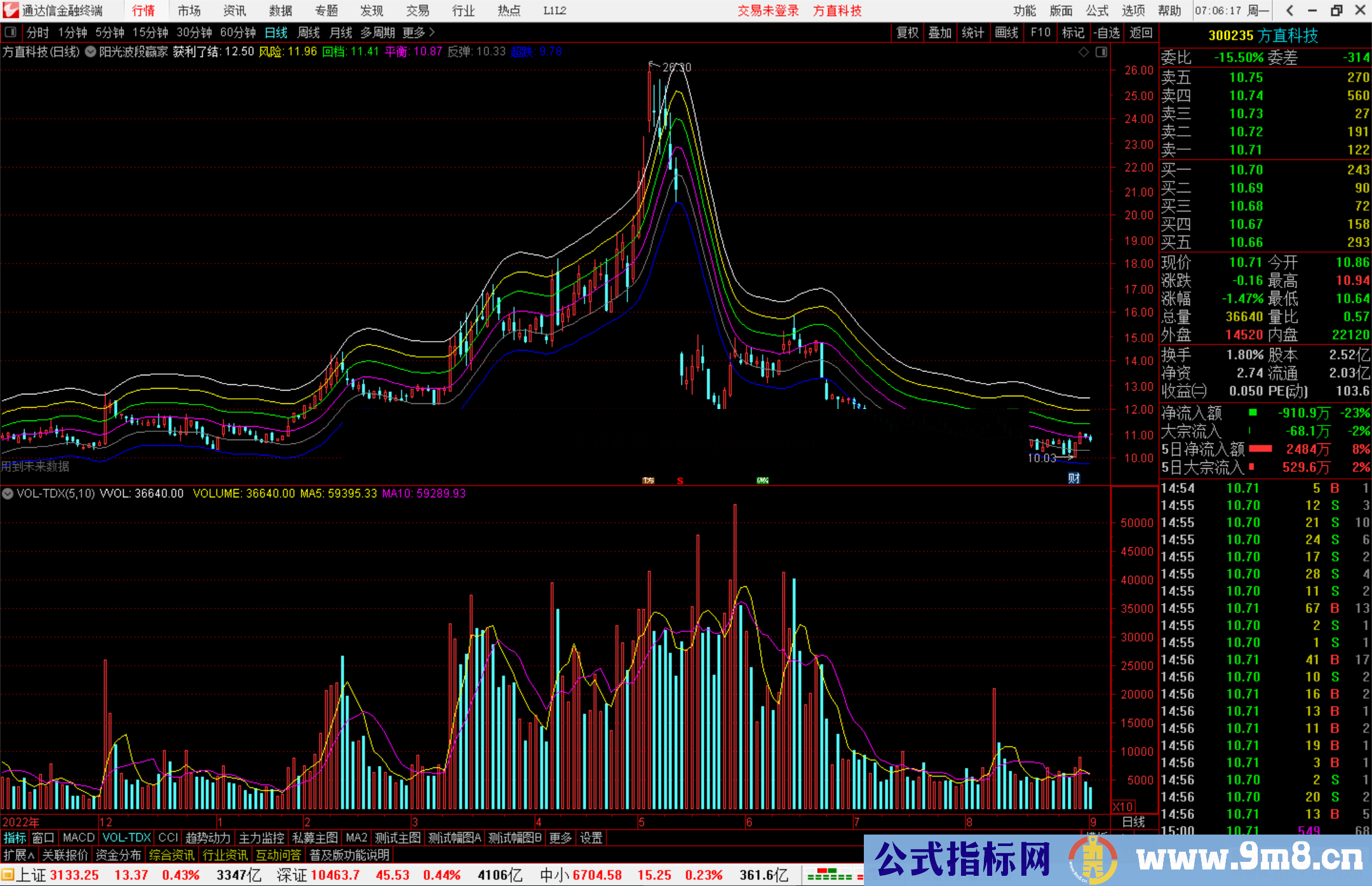The width and height of the screenshot is (1372, 886).
Task: Toggle the left sidebar panel icon
Action: tap(10, 32)
